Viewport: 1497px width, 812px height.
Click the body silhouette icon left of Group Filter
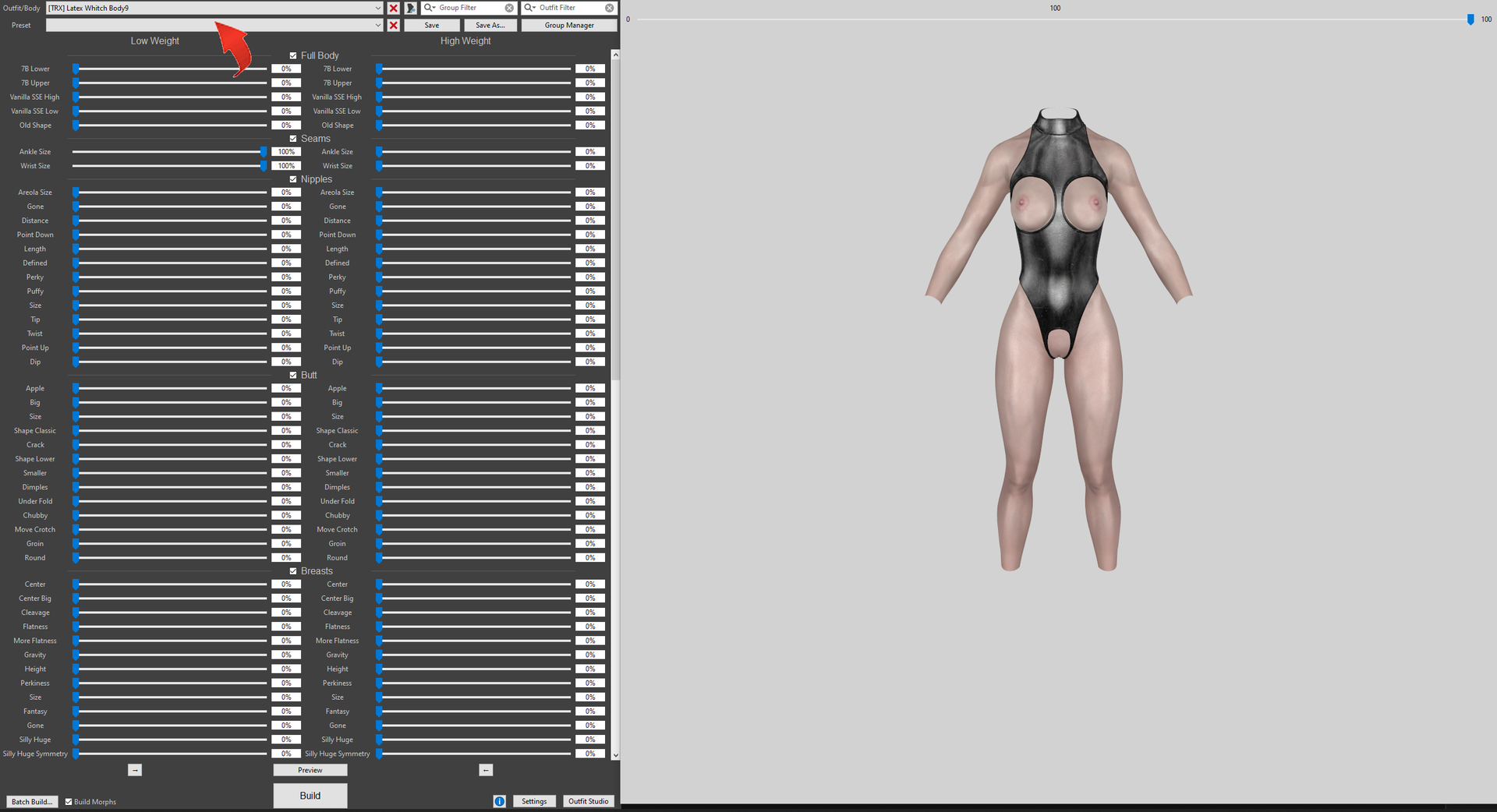411,8
